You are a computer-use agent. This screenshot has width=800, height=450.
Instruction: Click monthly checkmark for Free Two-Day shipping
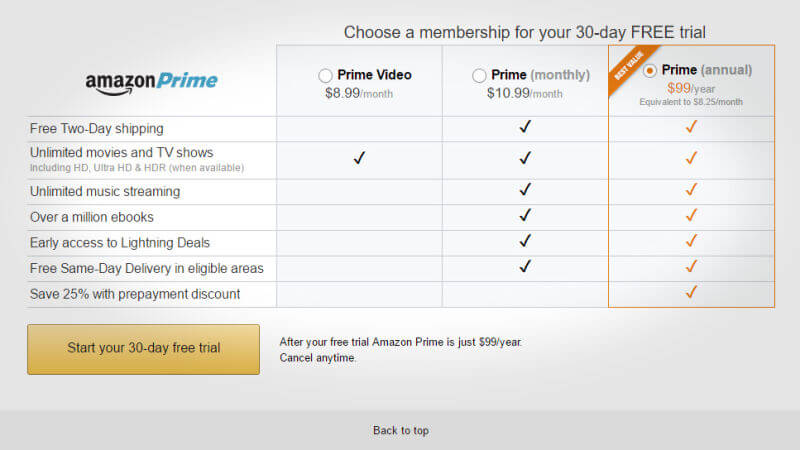pos(525,127)
